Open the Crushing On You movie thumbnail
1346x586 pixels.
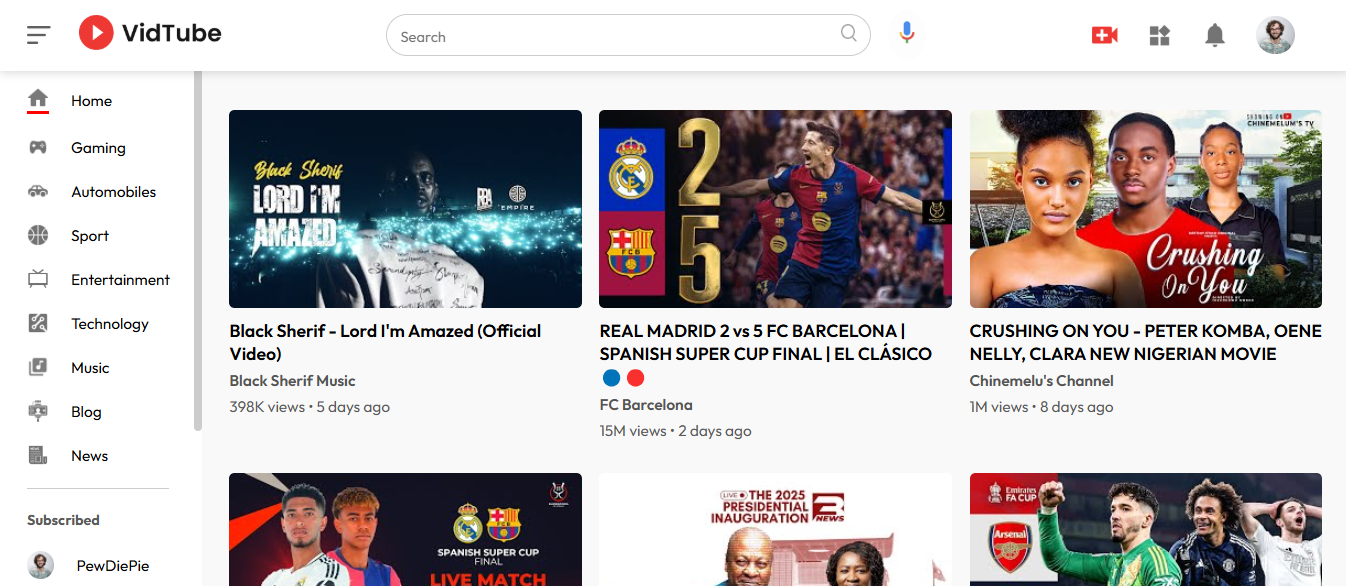[1146, 209]
